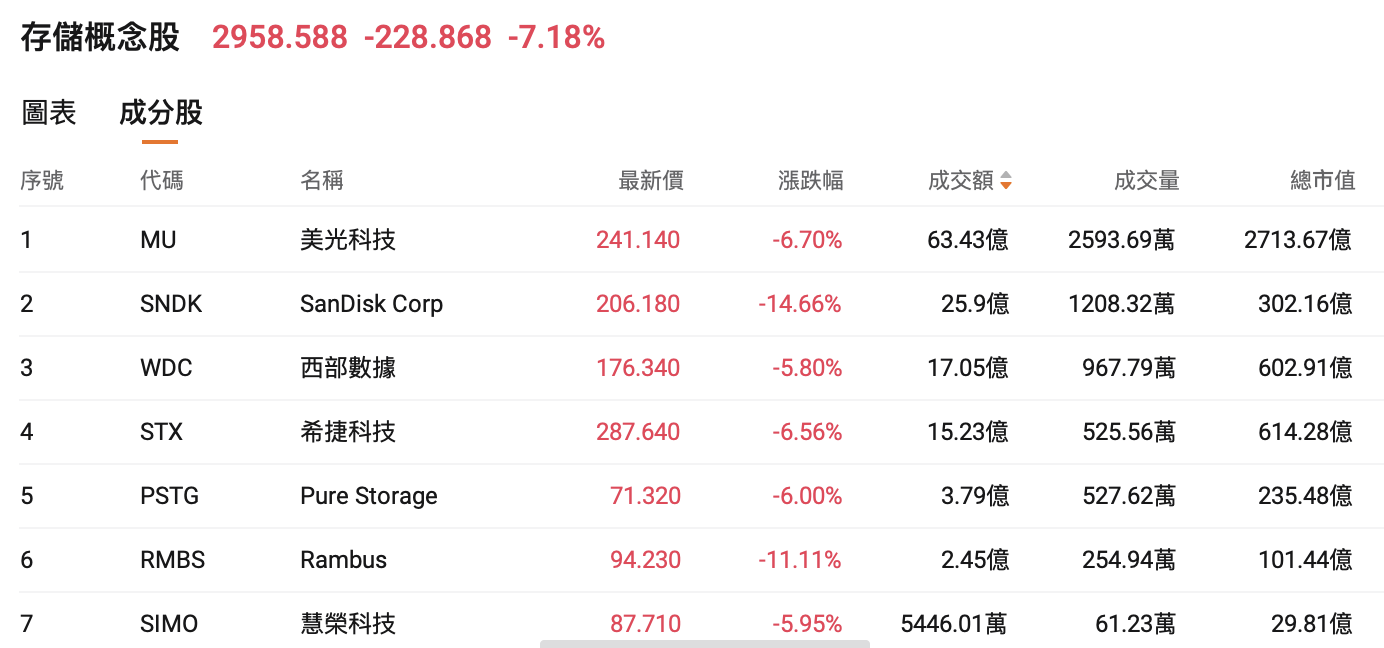
Task: Open 西部數據 stock page
Action: (x=348, y=368)
